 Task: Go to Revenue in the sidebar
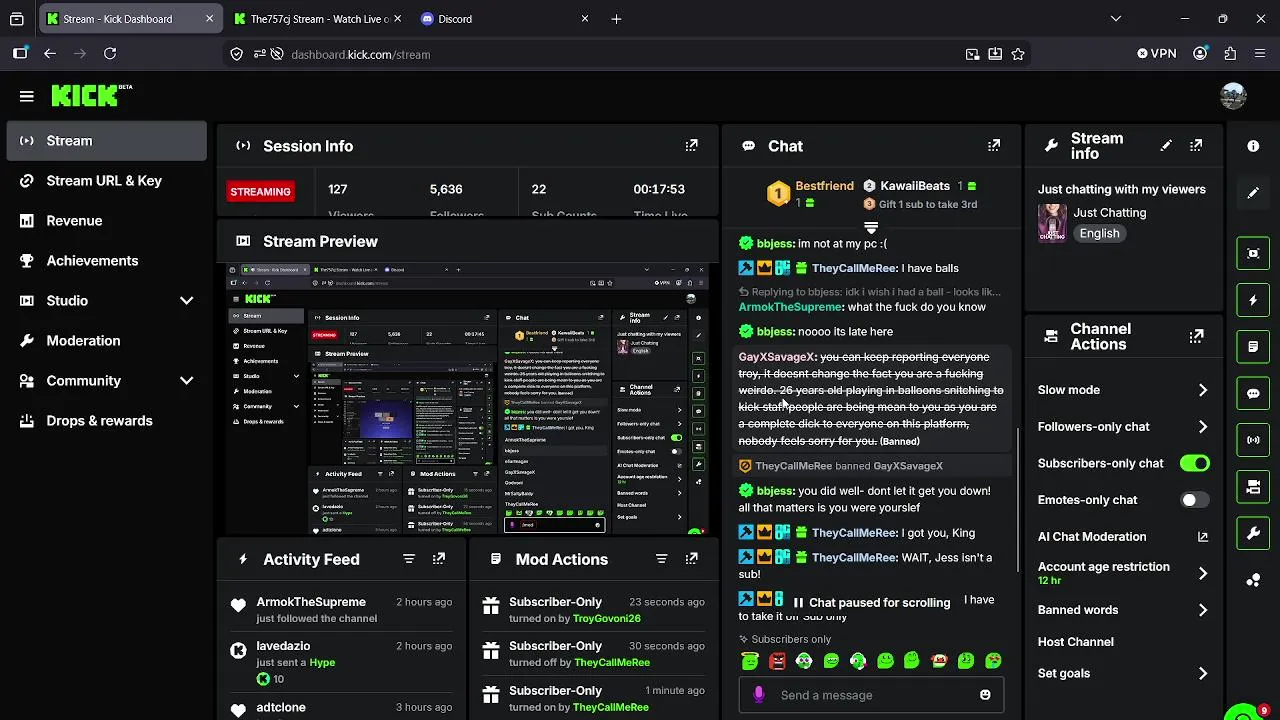tap(107, 221)
